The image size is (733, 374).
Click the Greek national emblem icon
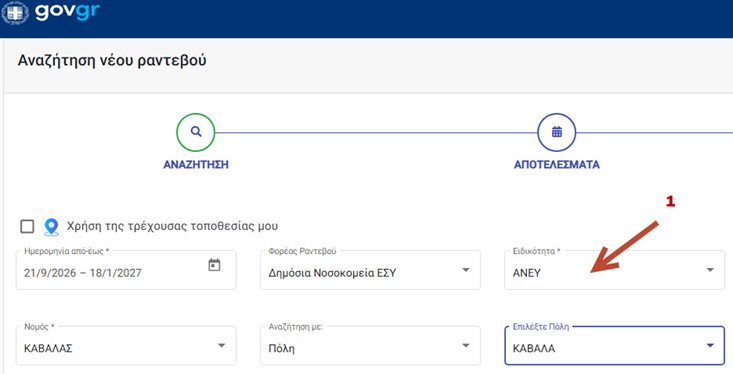point(15,12)
